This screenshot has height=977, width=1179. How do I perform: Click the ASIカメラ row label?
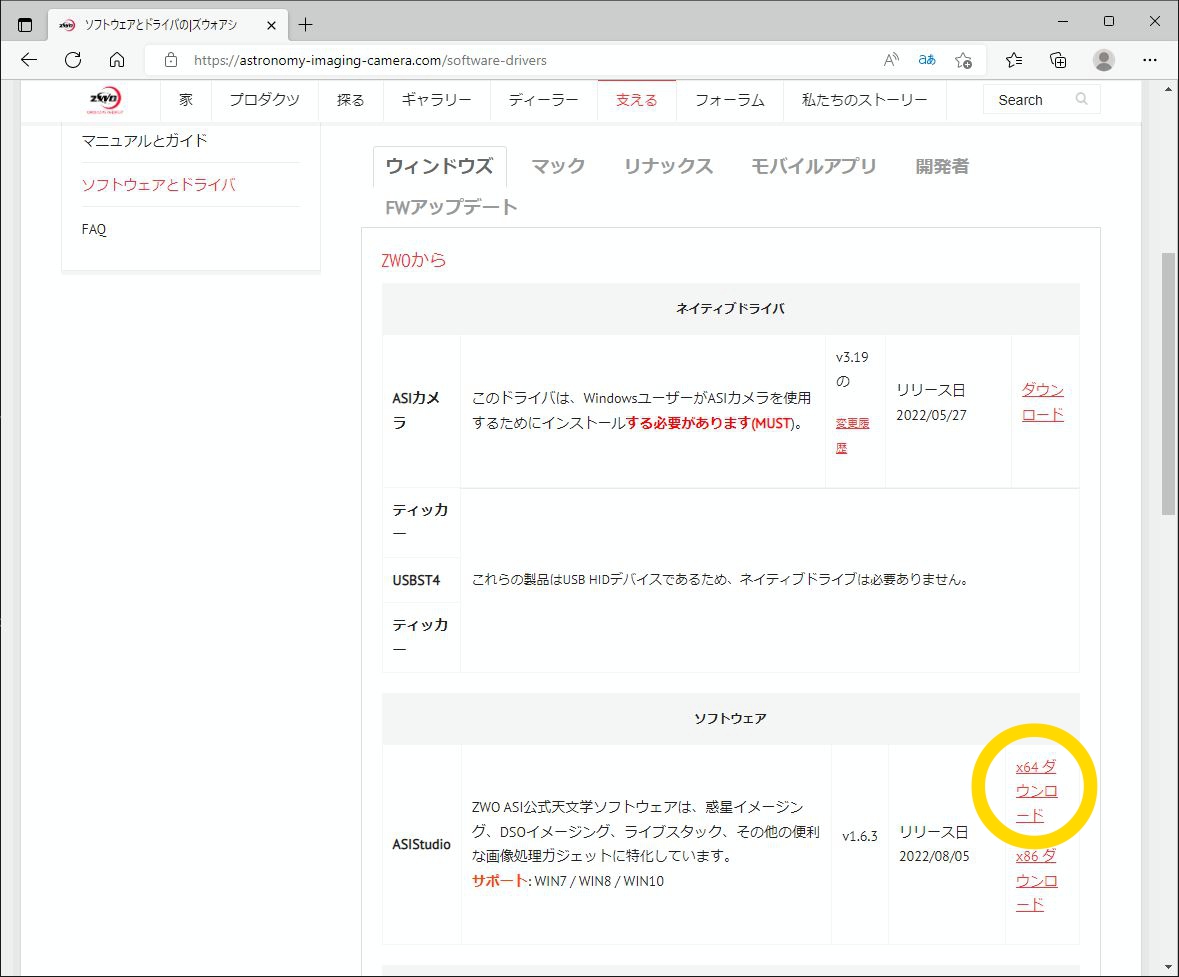tap(416, 411)
